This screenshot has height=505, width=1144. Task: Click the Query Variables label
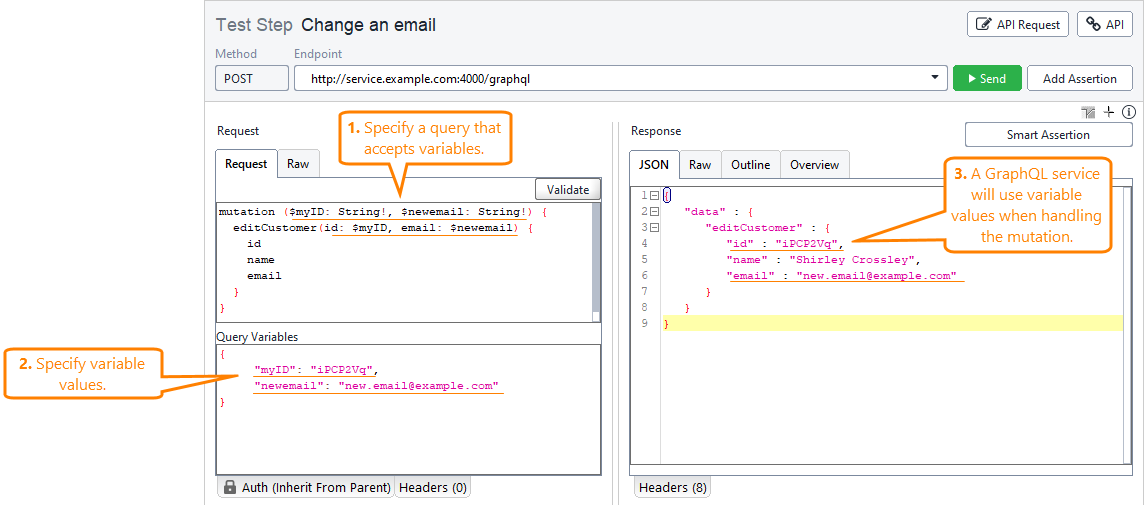coord(257,336)
